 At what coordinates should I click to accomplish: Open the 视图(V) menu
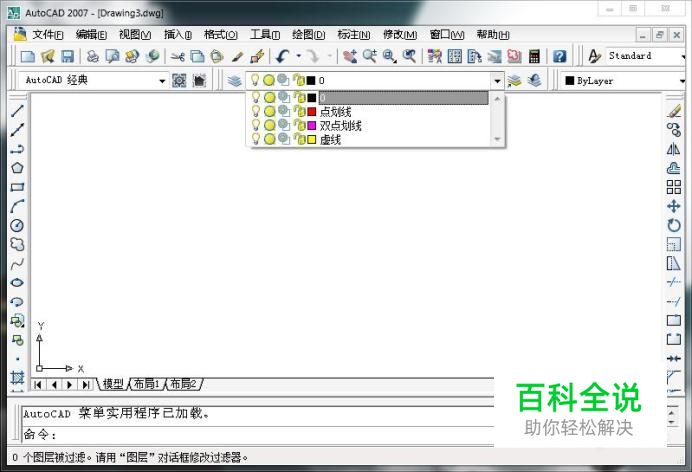coord(135,34)
